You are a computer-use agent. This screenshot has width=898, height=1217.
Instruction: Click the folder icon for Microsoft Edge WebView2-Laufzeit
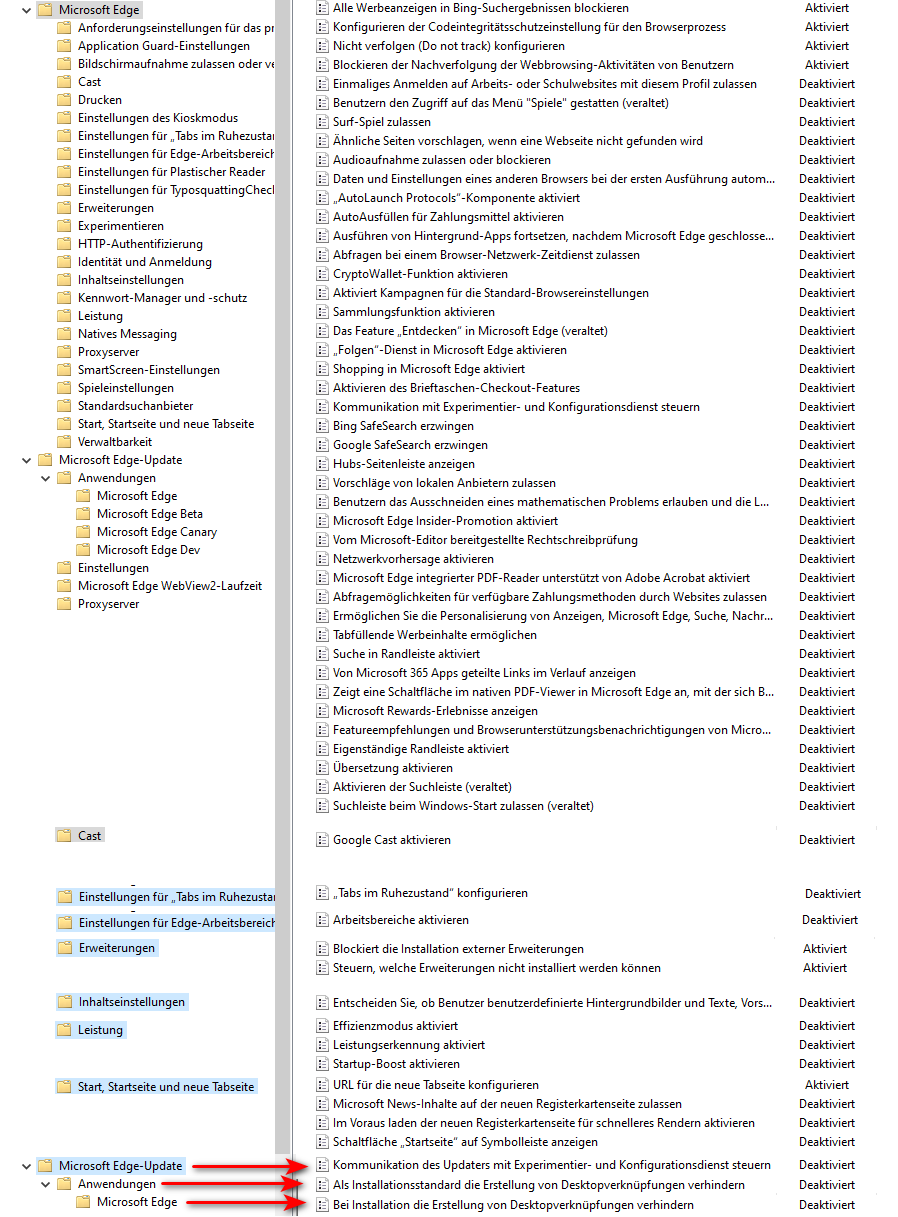pos(64,586)
